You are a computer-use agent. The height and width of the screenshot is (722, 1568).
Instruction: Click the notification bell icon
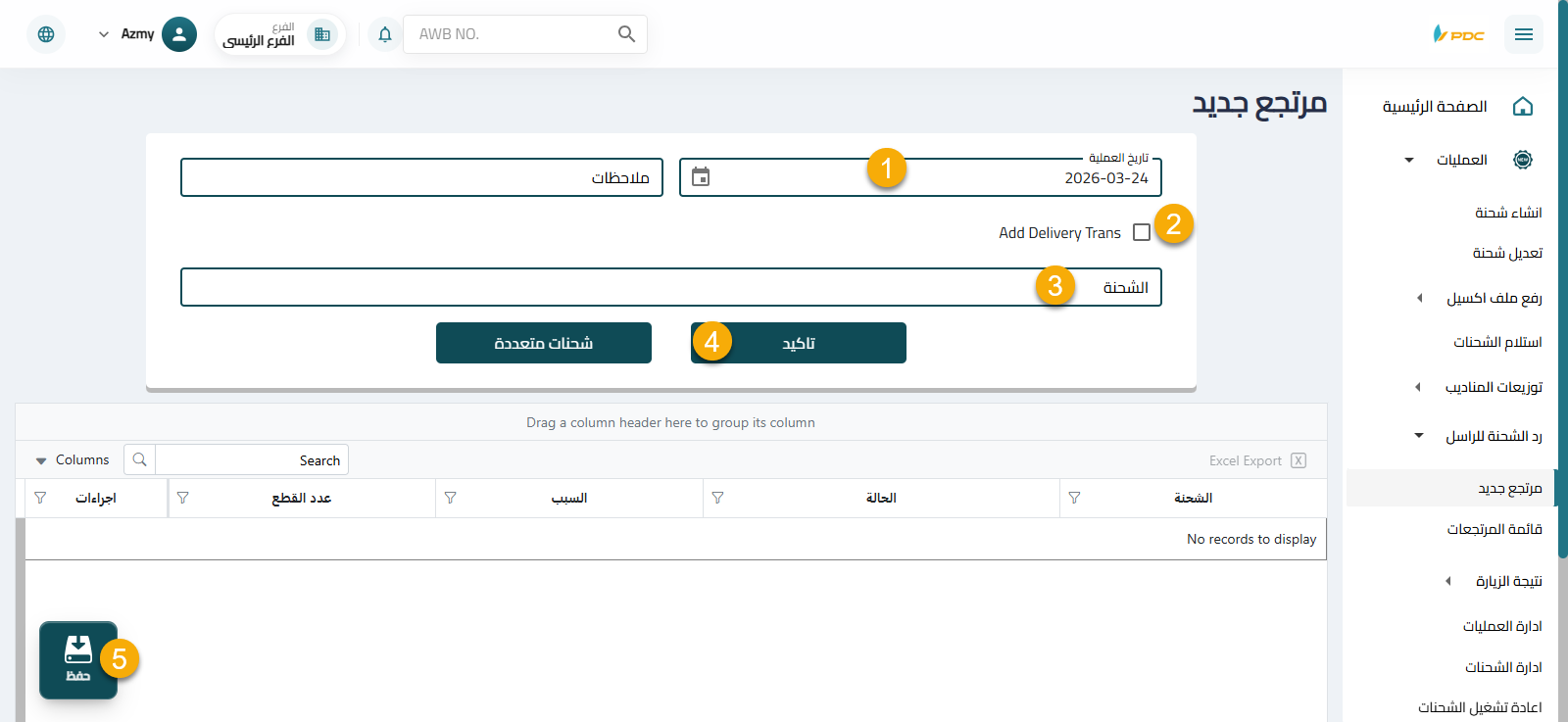click(385, 34)
